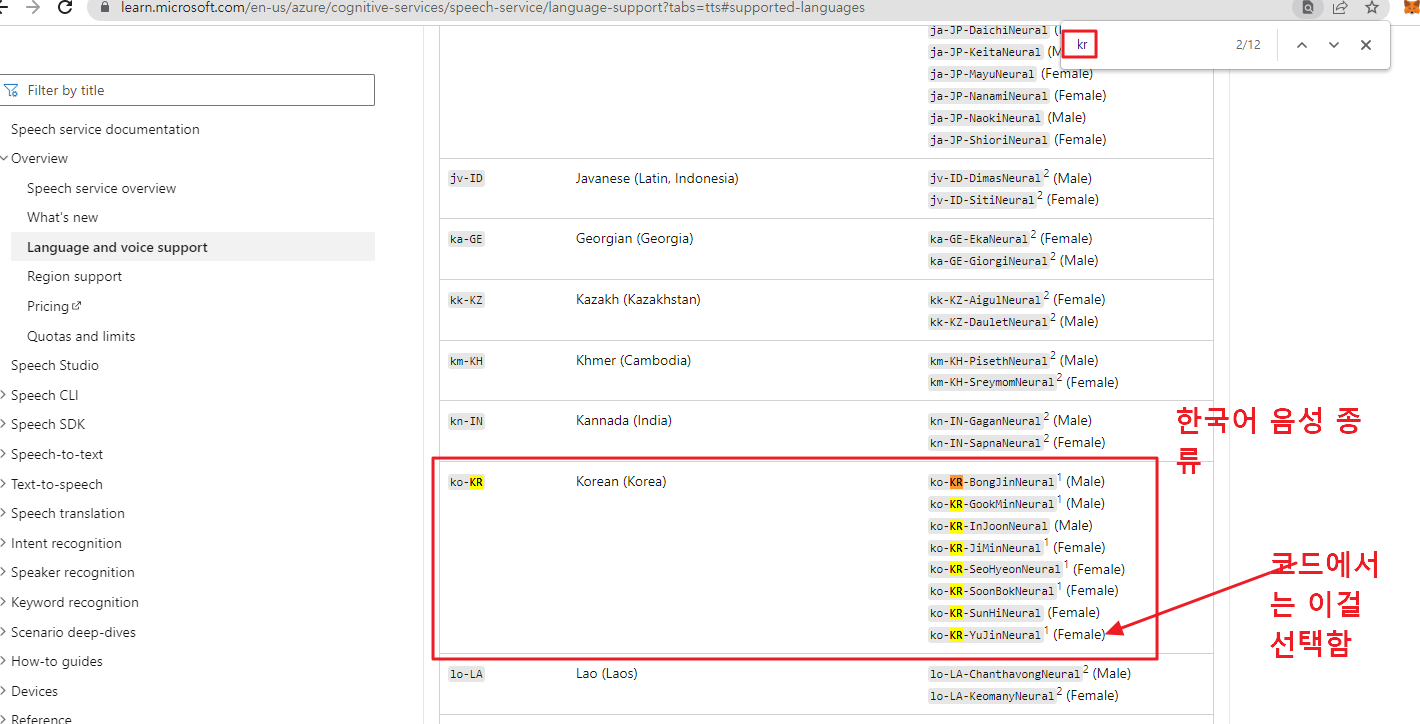The width and height of the screenshot is (1420, 724).
Task: Close the find-in-page bar
Action: click(1366, 45)
